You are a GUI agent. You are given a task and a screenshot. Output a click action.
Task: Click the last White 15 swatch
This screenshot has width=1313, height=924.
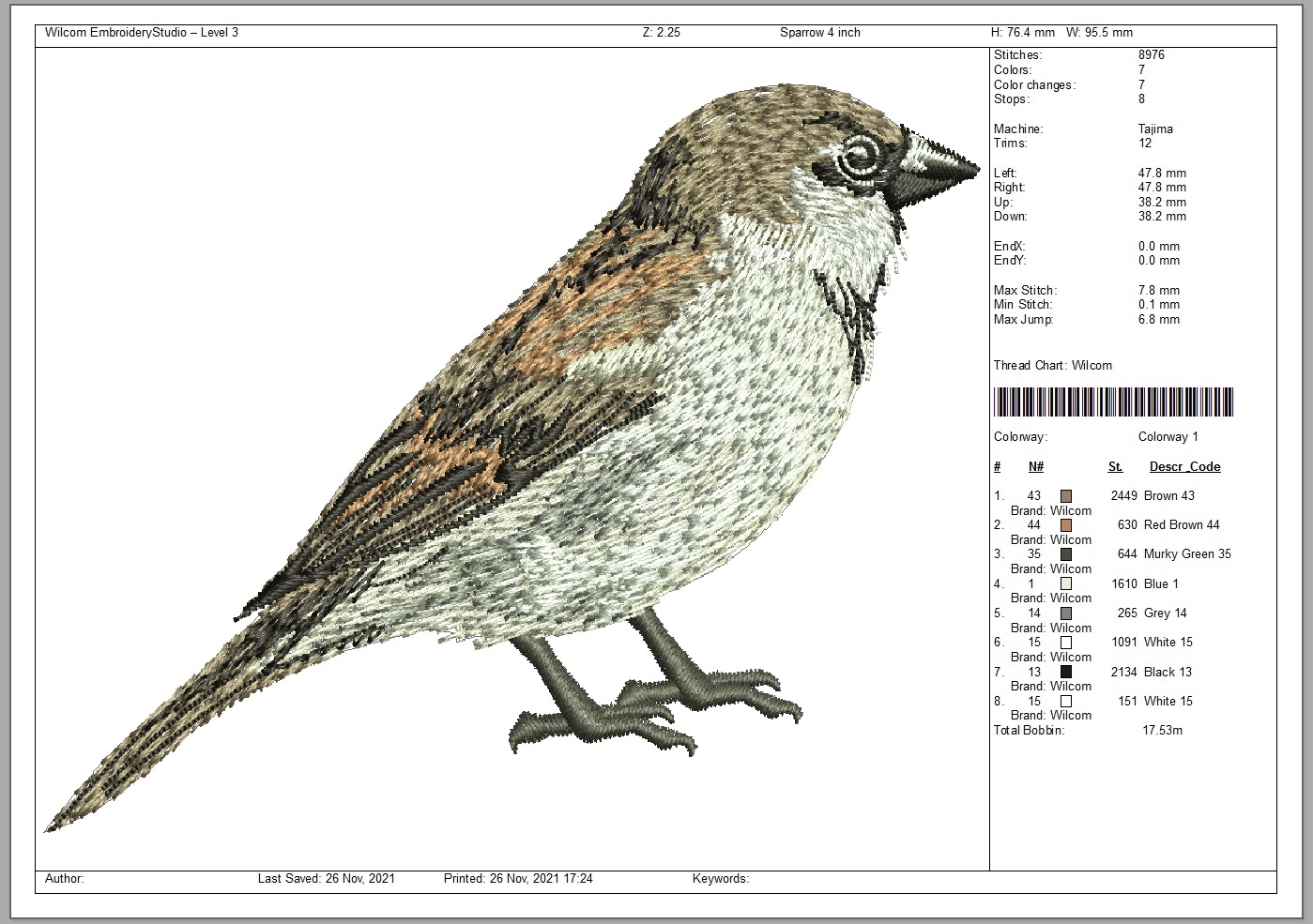(x=1066, y=702)
